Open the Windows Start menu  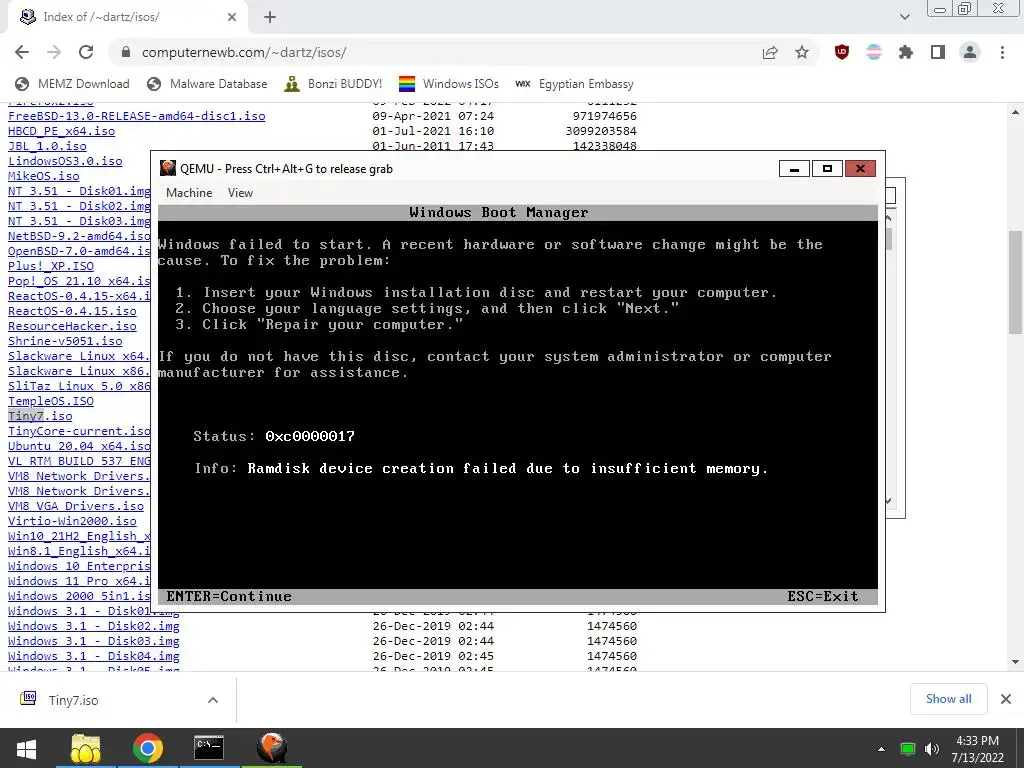point(25,748)
